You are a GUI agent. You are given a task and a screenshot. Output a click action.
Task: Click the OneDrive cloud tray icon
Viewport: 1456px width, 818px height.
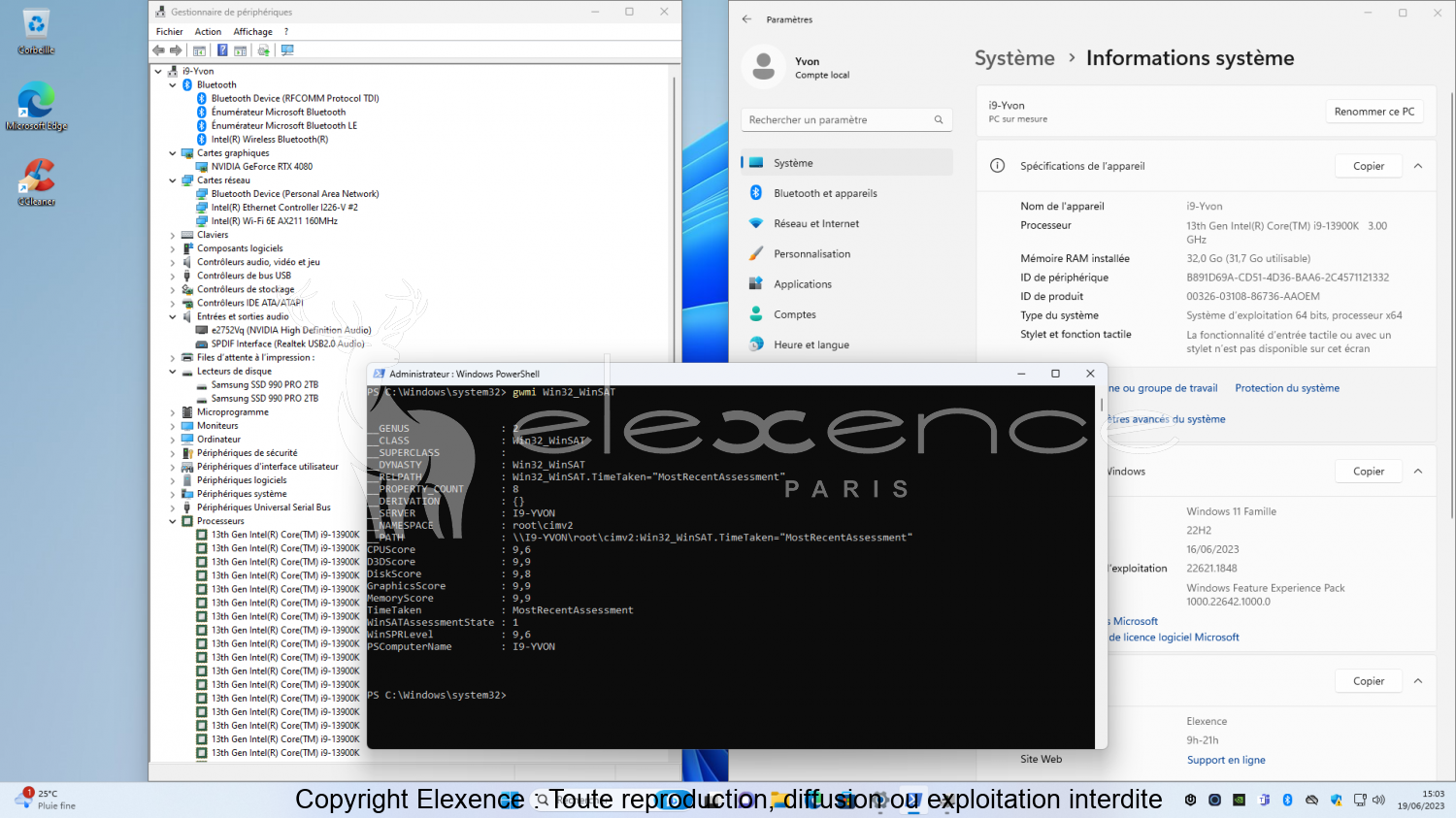coord(1311,800)
